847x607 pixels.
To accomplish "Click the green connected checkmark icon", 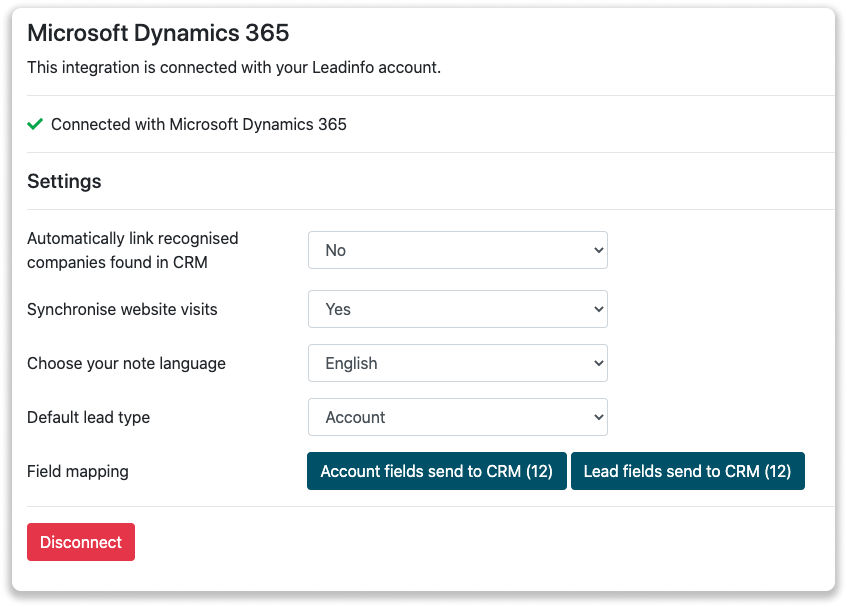I will click(35, 124).
